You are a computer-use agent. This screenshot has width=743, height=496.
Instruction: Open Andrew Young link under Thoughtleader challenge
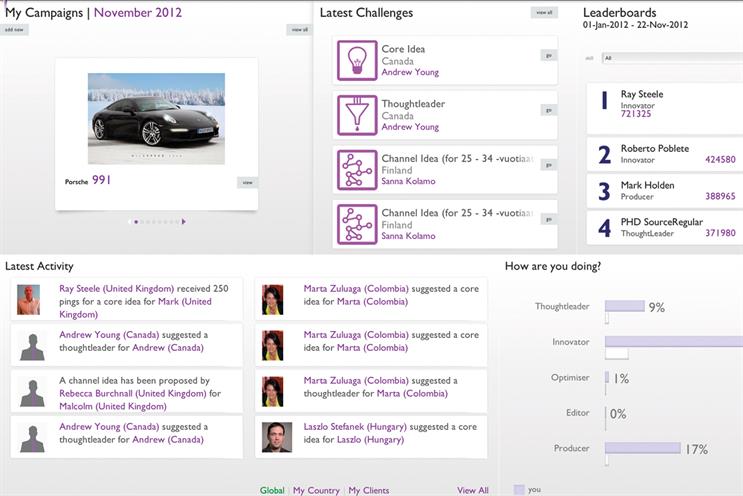click(410, 126)
